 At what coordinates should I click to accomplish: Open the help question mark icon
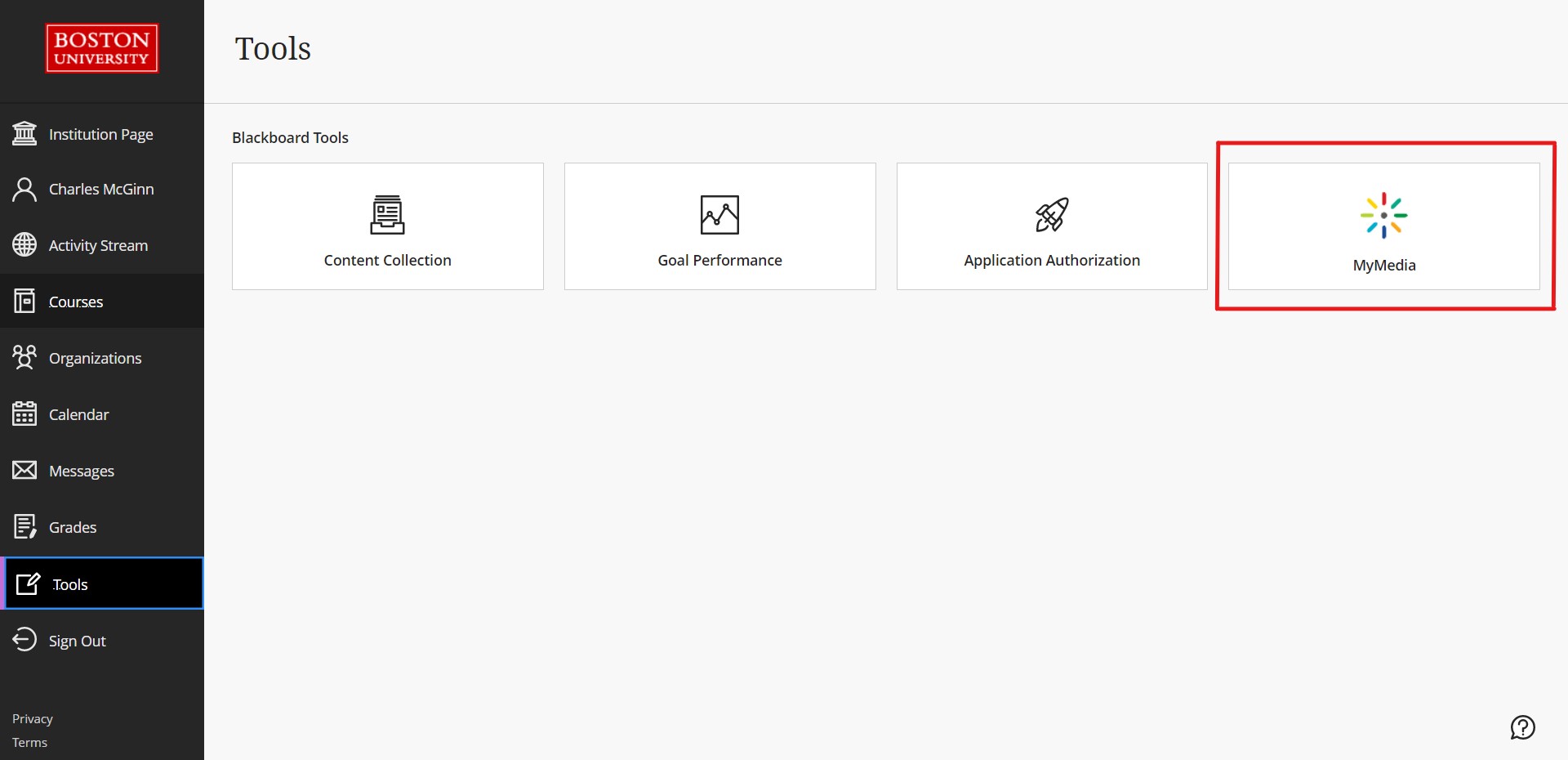point(1523,727)
